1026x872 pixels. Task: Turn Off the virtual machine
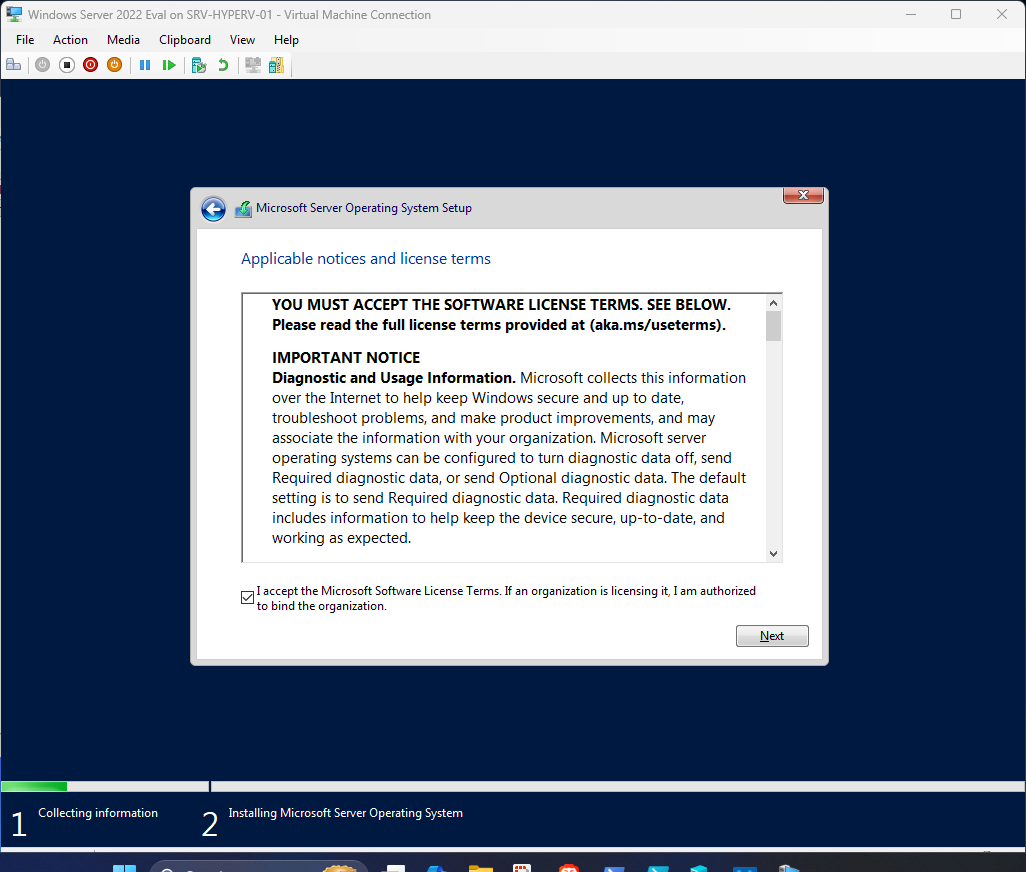click(x=67, y=64)
